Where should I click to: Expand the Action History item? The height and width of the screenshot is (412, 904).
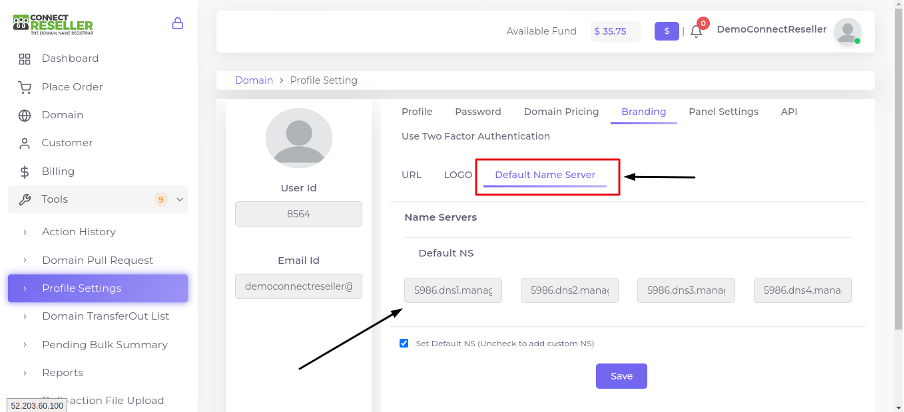click(x=78, y=232)
